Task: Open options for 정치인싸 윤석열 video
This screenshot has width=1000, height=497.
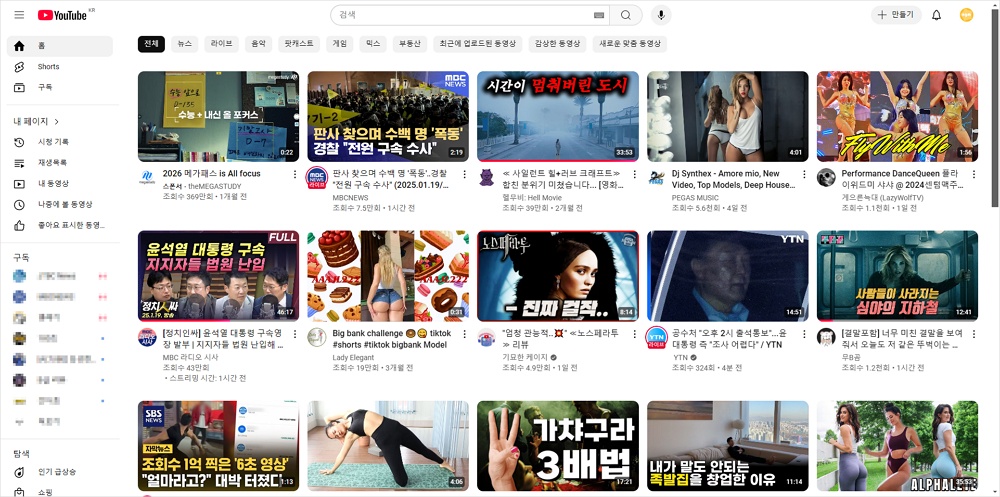Action: 295,334
